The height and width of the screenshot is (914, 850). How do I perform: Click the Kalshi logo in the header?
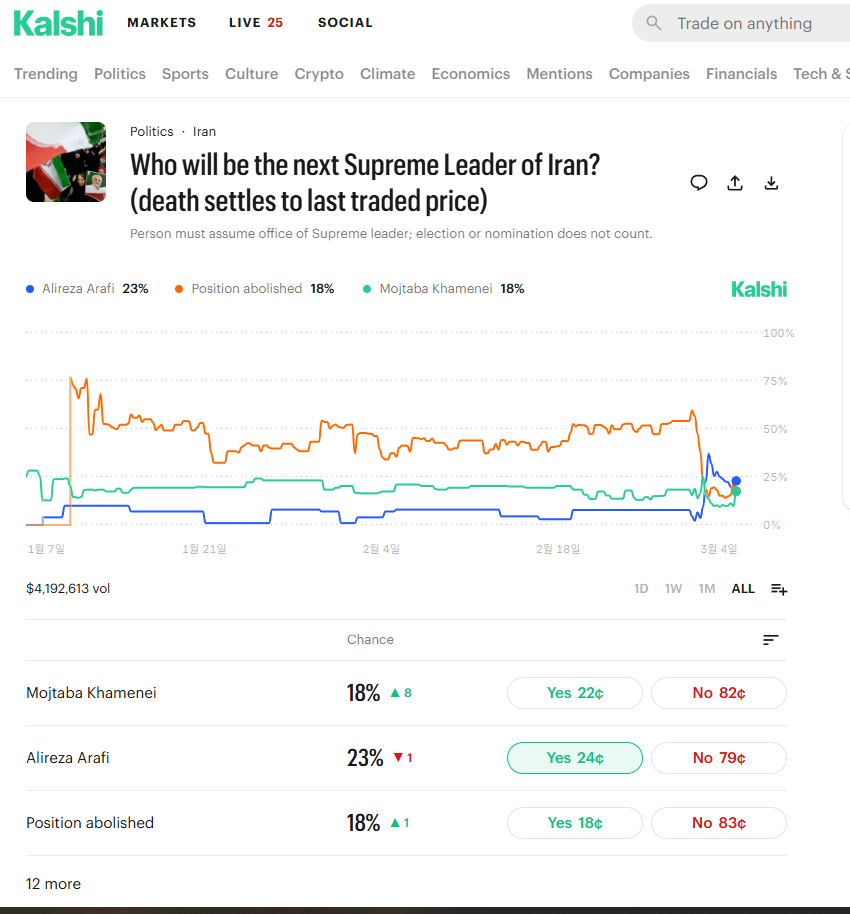[58, 23]
